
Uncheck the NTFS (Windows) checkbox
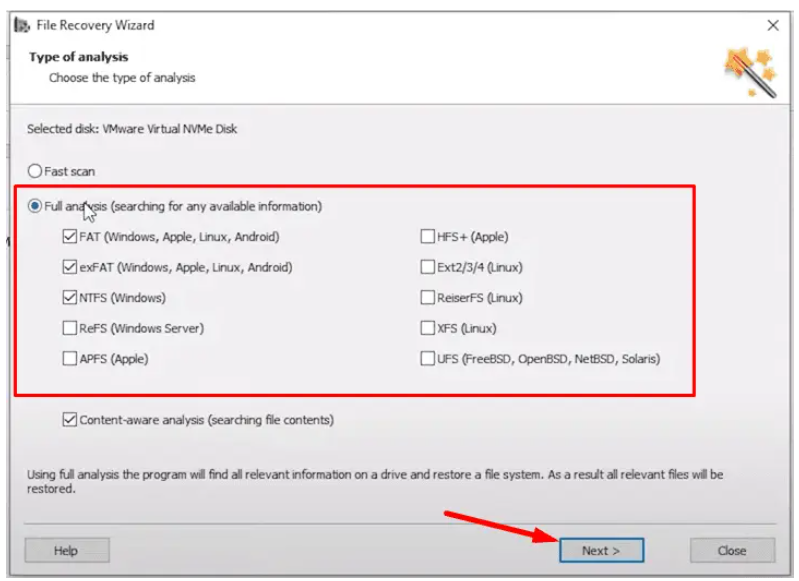(x=70, y=298)
